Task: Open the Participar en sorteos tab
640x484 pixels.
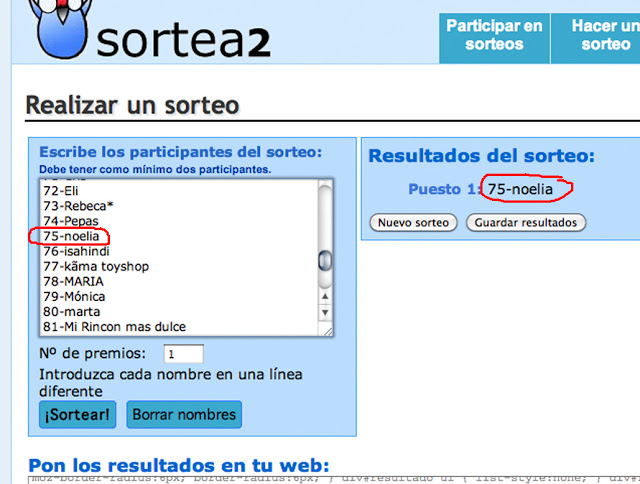Action: click(x=493, y=35)
